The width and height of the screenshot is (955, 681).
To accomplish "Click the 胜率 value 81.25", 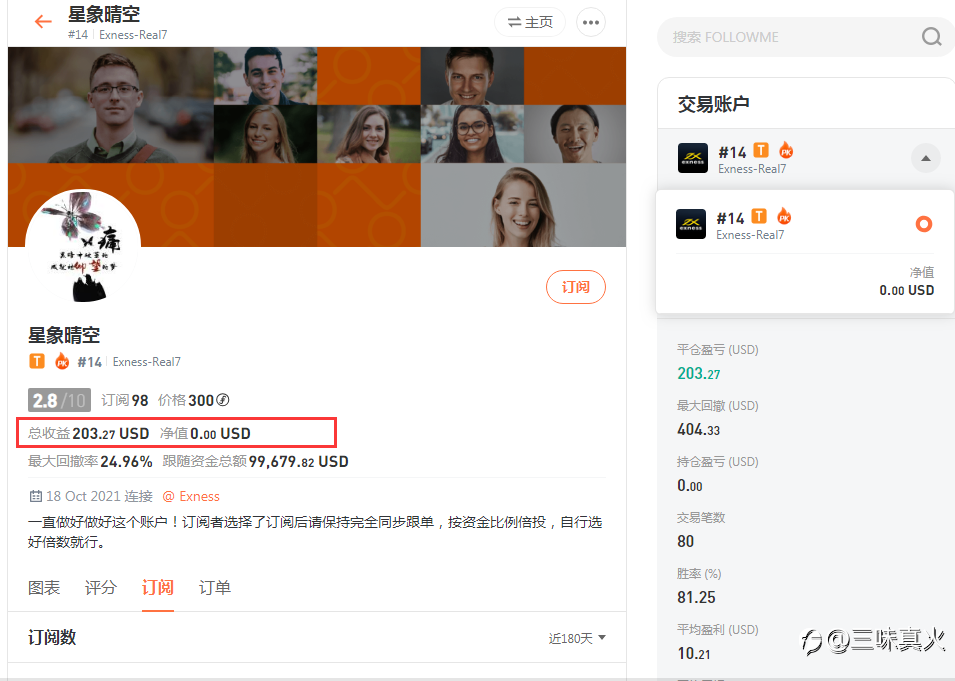I will 696,597.
